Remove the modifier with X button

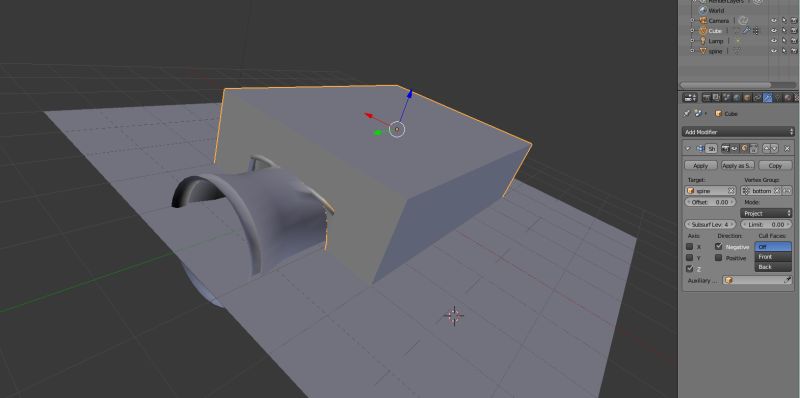[x=787, y=148]
